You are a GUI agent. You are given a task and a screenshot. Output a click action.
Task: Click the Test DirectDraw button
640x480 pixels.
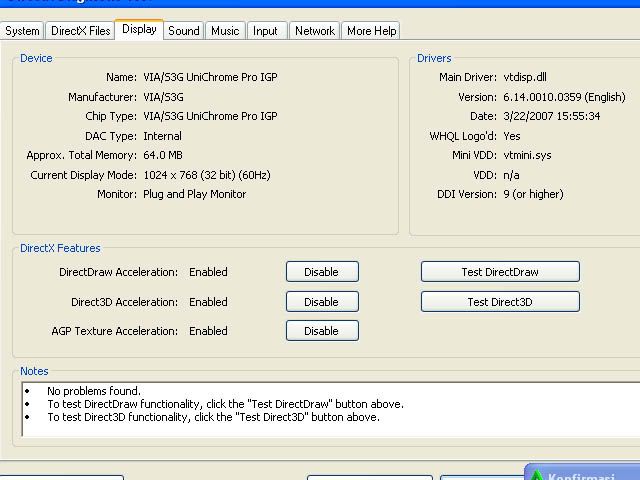(x=500, y=272)
